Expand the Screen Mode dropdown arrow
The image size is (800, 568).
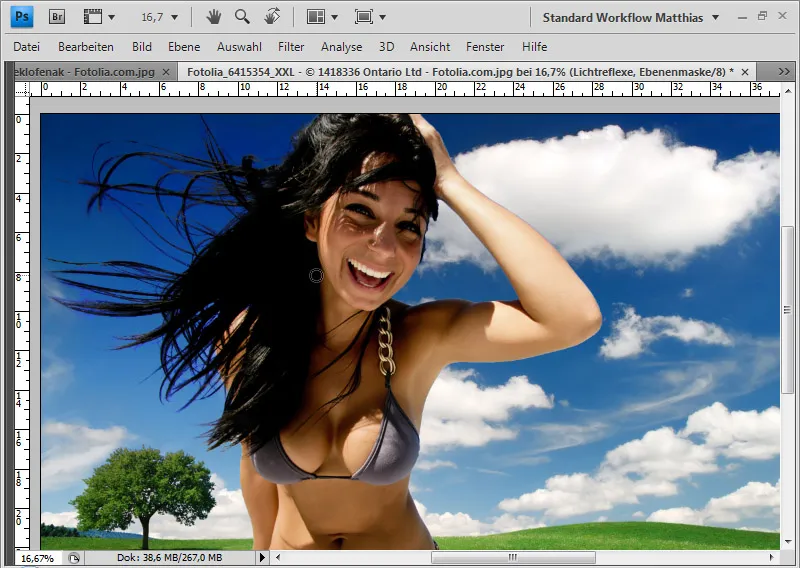(382, 17)
